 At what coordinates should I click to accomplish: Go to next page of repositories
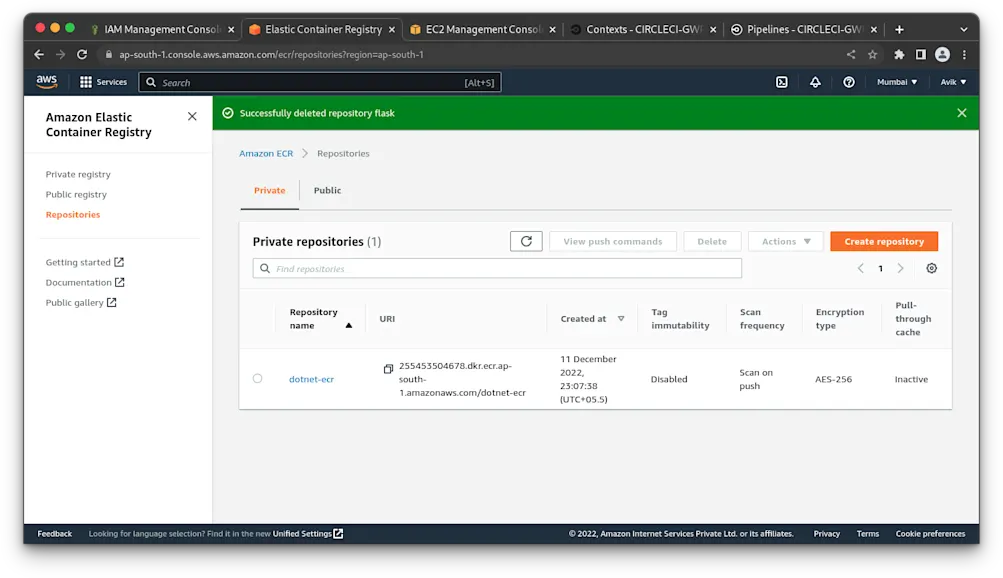900,269
